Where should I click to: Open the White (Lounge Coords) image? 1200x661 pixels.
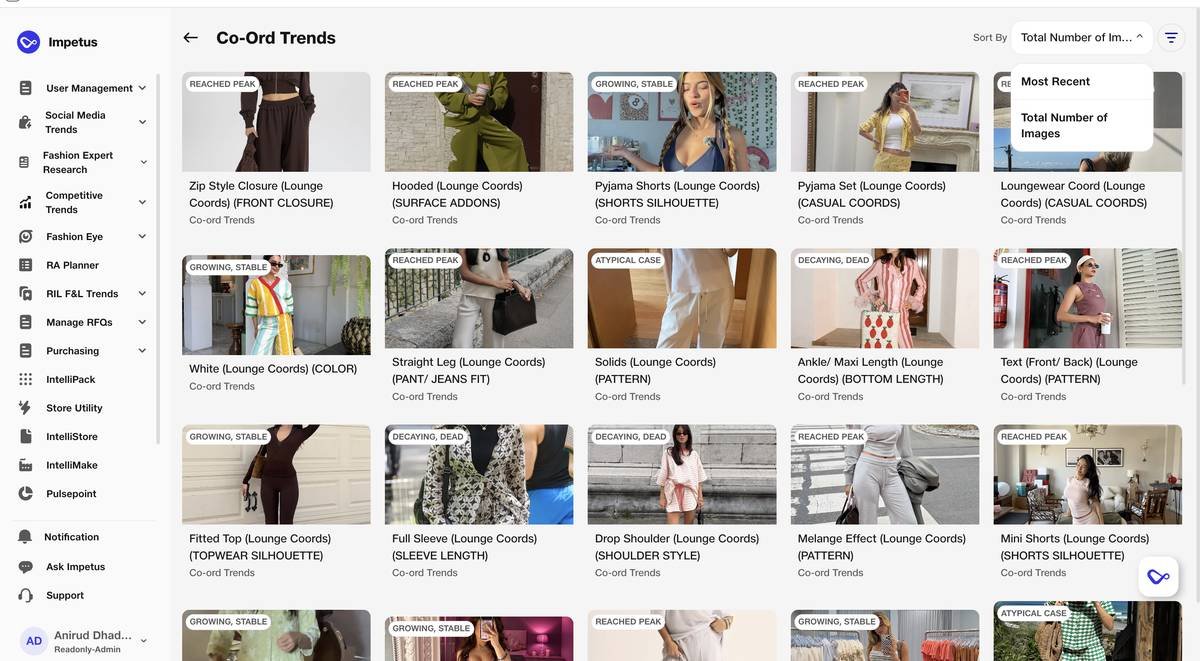[x=276, y=305]
